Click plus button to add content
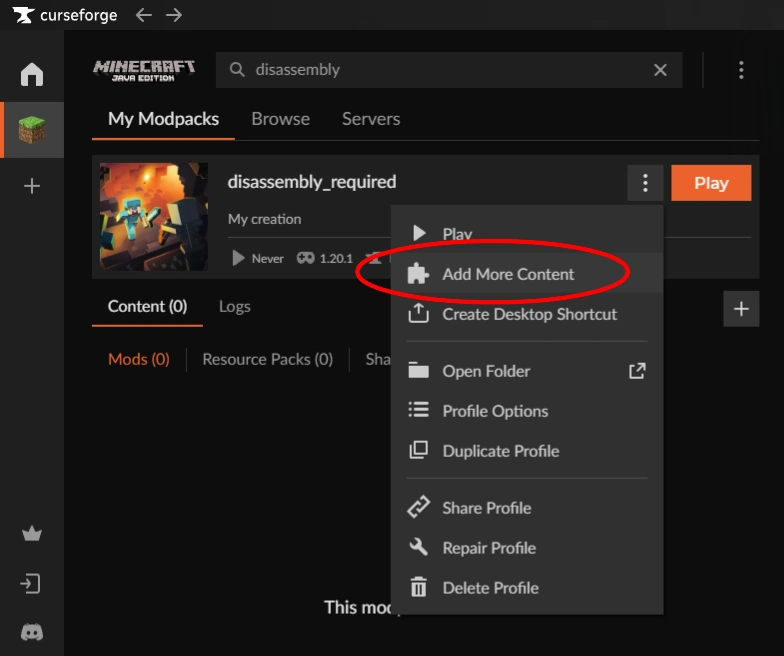The image size is (784, 656). pos(741,309)
